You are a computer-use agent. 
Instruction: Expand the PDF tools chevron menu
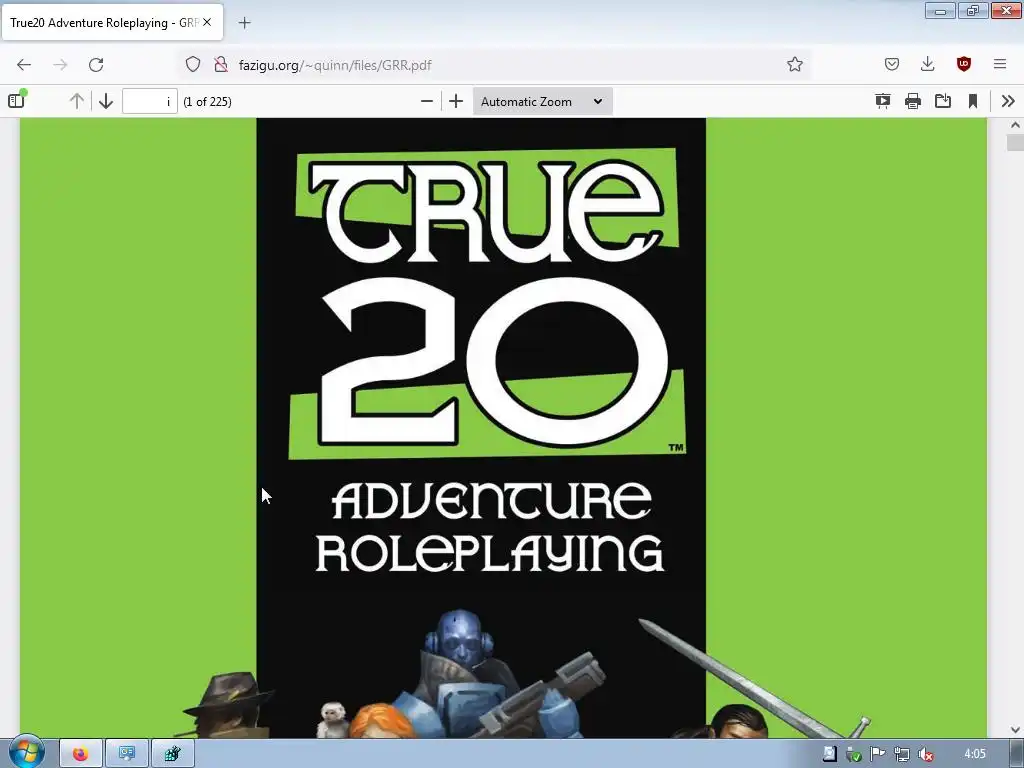pyautogui.click(x=1008, y=101)
